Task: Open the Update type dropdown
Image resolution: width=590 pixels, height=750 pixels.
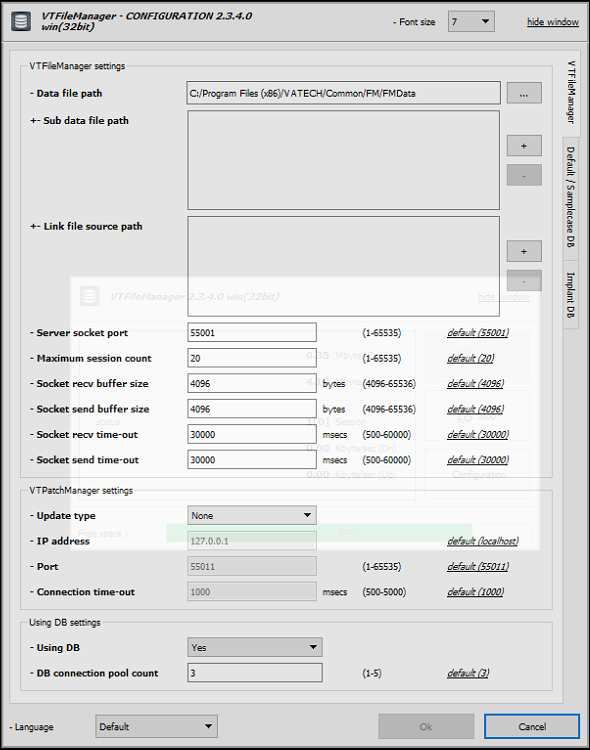Action: [x=252, y=515]
